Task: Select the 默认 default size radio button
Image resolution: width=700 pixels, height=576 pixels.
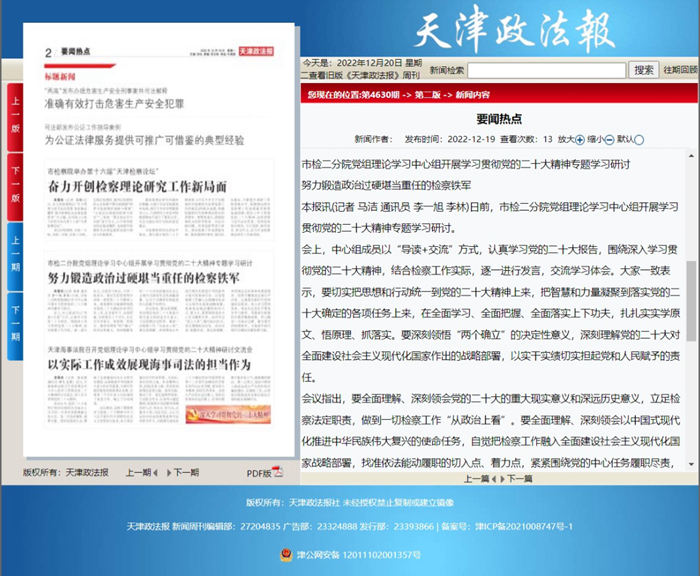Action: point(639,140)
